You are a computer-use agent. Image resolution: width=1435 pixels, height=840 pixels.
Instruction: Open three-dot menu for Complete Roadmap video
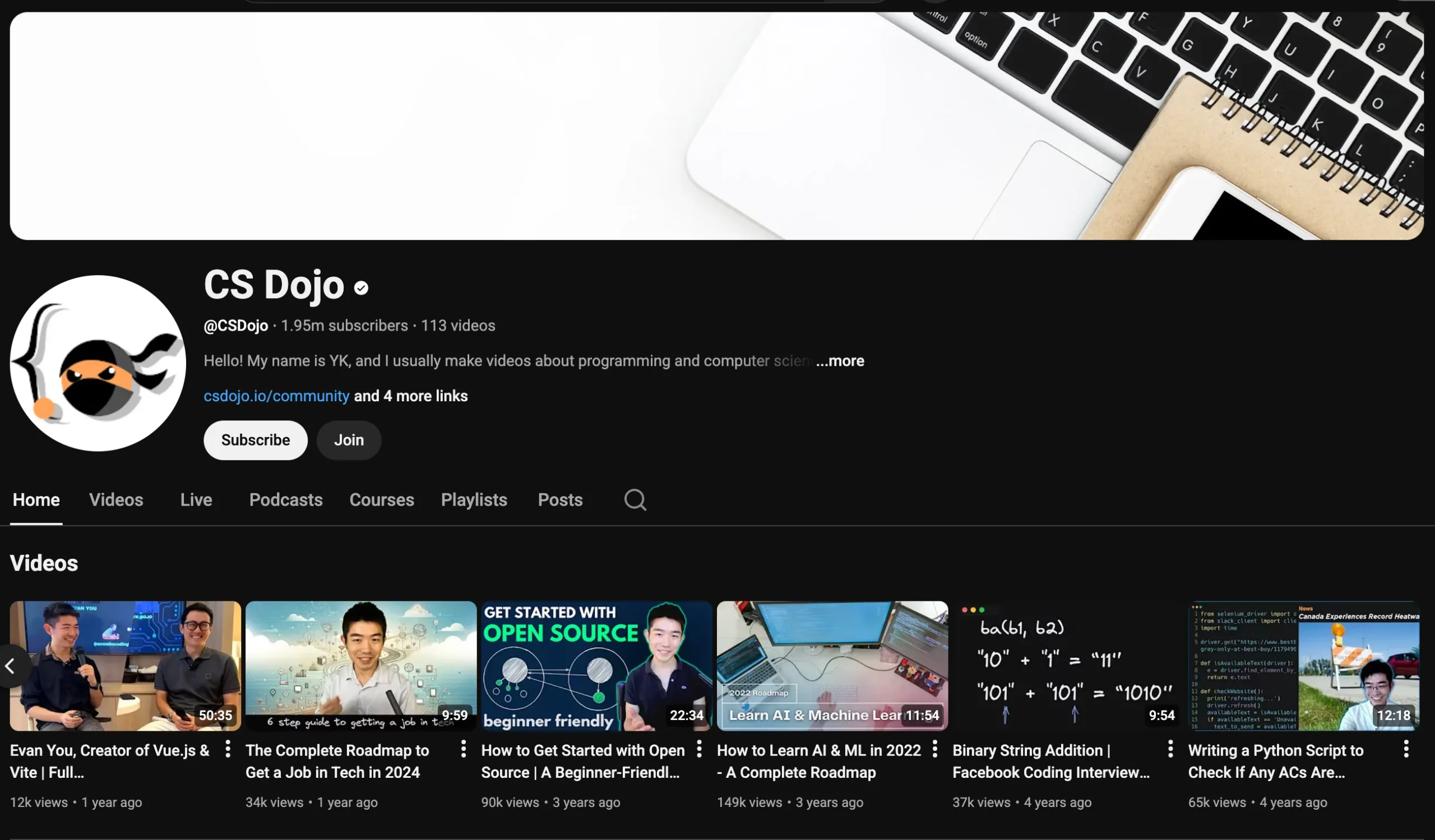[x=464, y=749]
